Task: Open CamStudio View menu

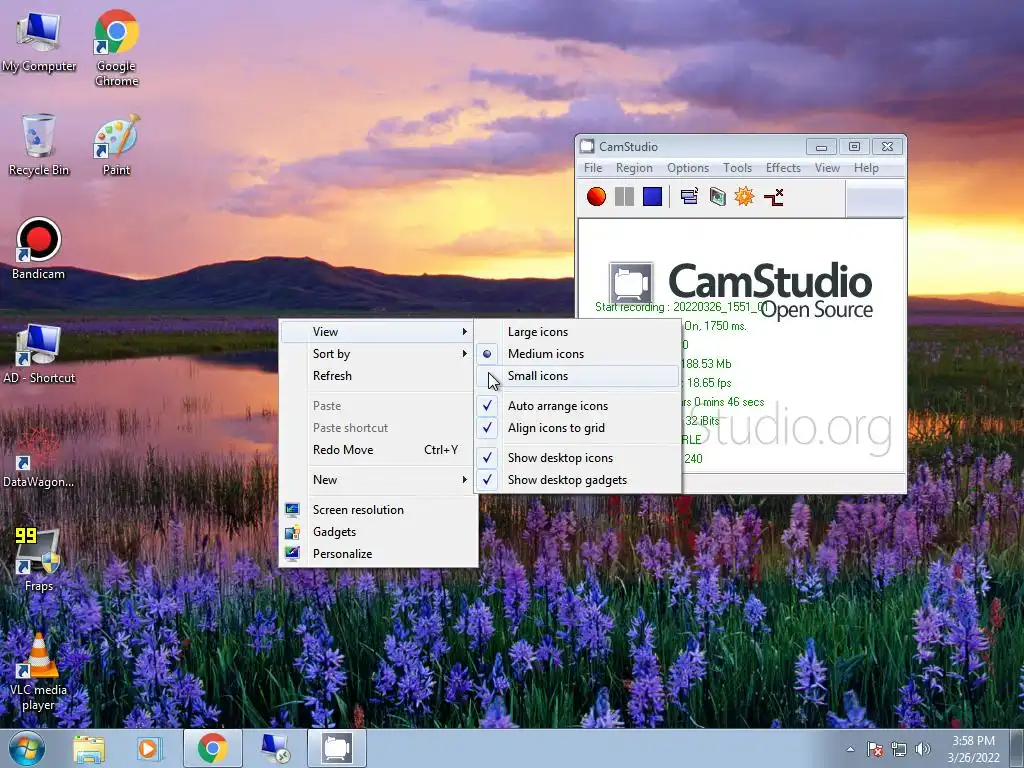Action: click(x=827, y=168)
